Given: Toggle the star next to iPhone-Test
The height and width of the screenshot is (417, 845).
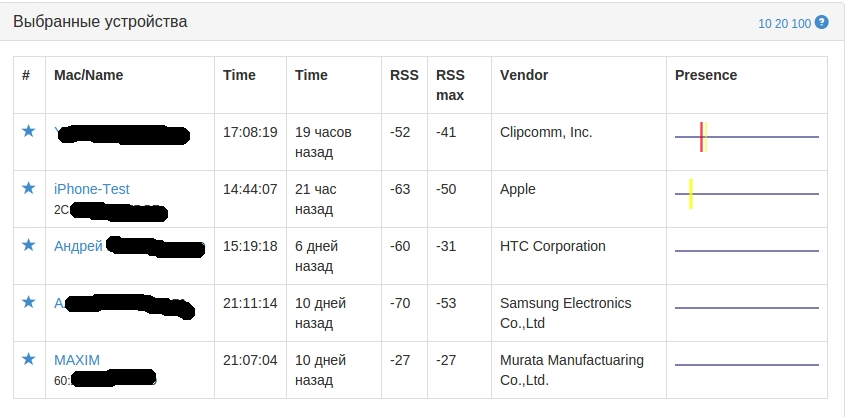Looking at the screenshot, I should [x=29, y=188].
